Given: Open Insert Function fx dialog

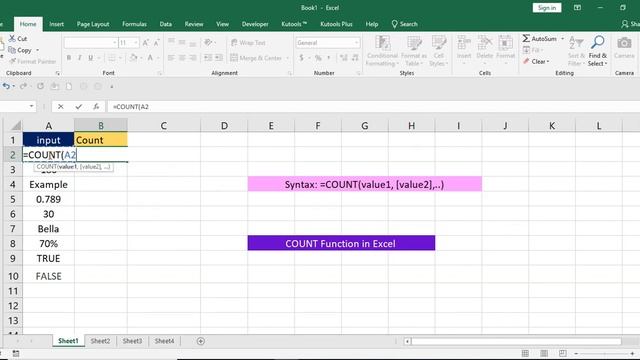Looking at the screenshot, I should click(x=96, y=107).
